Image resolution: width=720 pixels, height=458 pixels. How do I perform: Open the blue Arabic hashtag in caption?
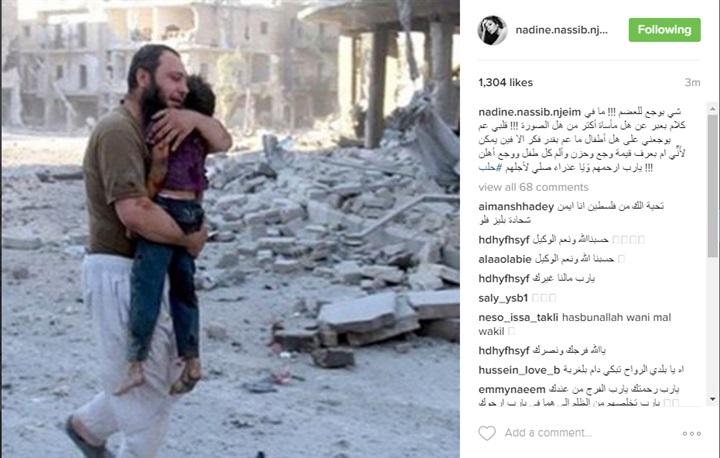(x=487, y=168)
